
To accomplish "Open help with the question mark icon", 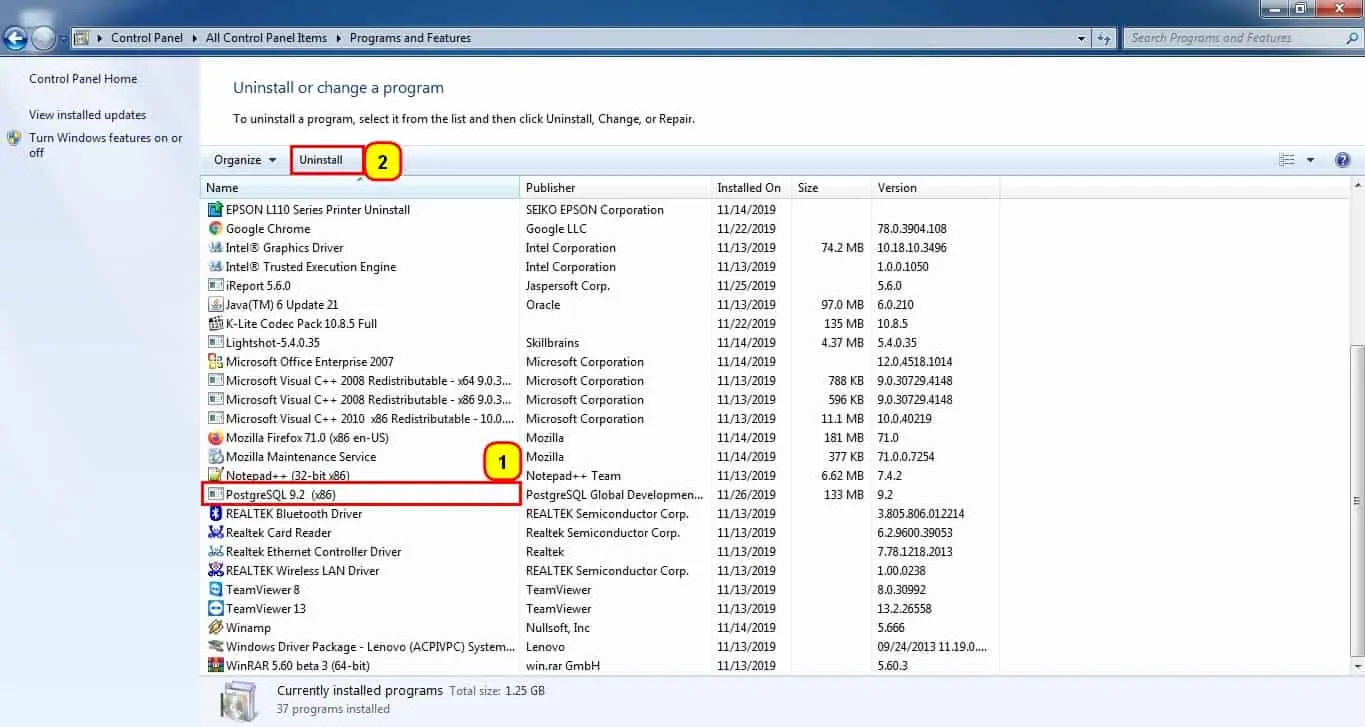I will click(x=1343, y=160).
